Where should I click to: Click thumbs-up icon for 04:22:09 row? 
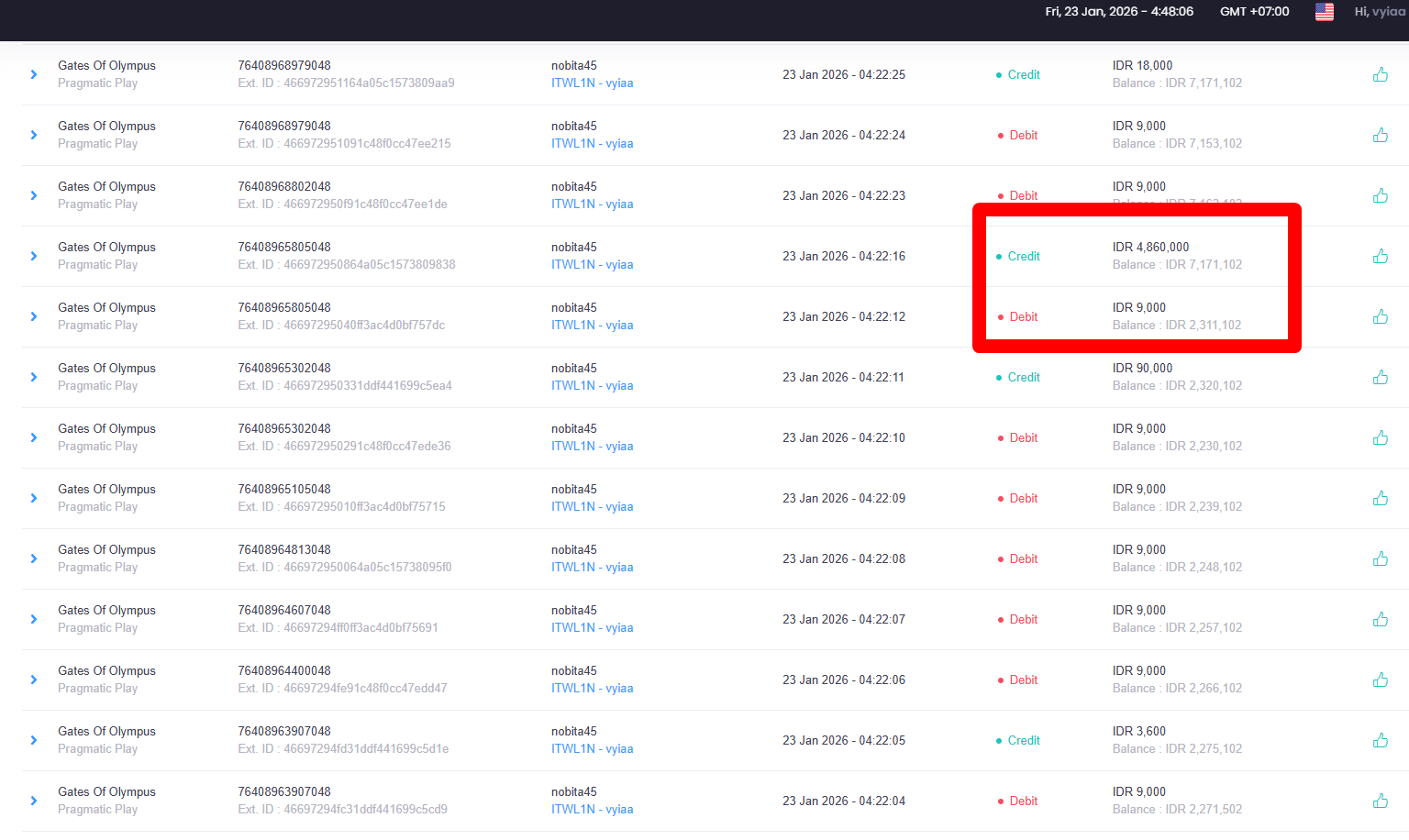(x=1381, y=498)
